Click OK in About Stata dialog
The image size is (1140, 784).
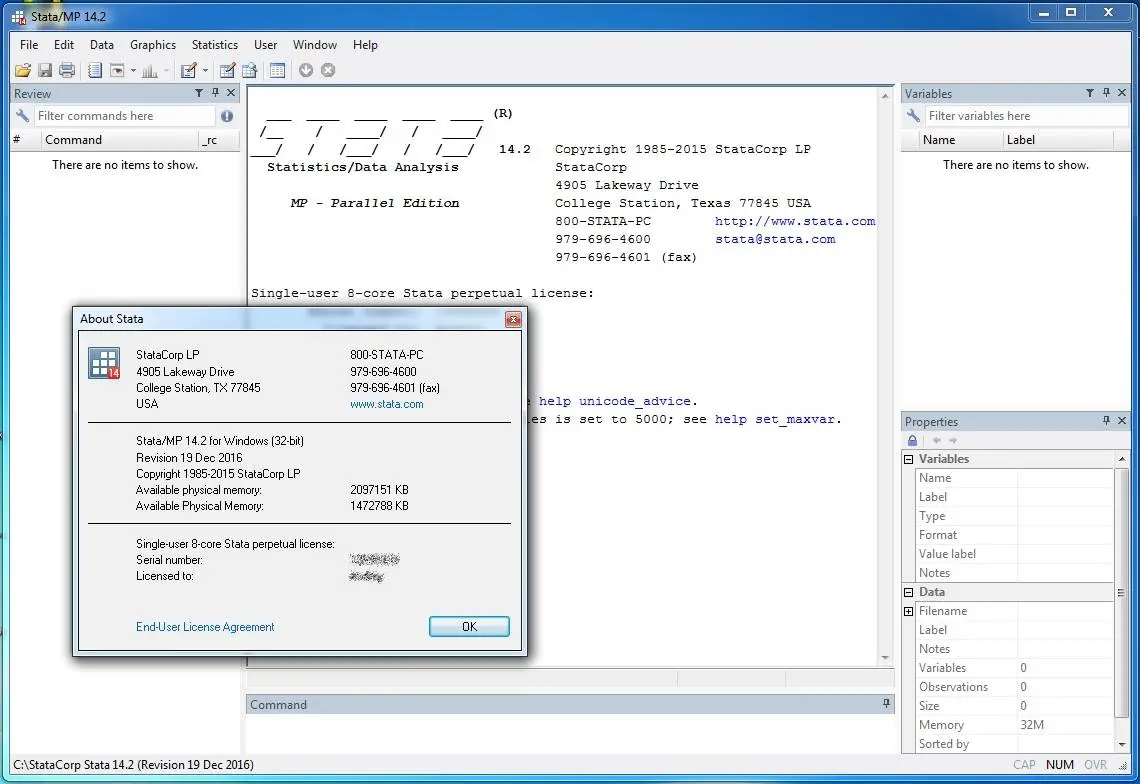(x=469, y=626)
